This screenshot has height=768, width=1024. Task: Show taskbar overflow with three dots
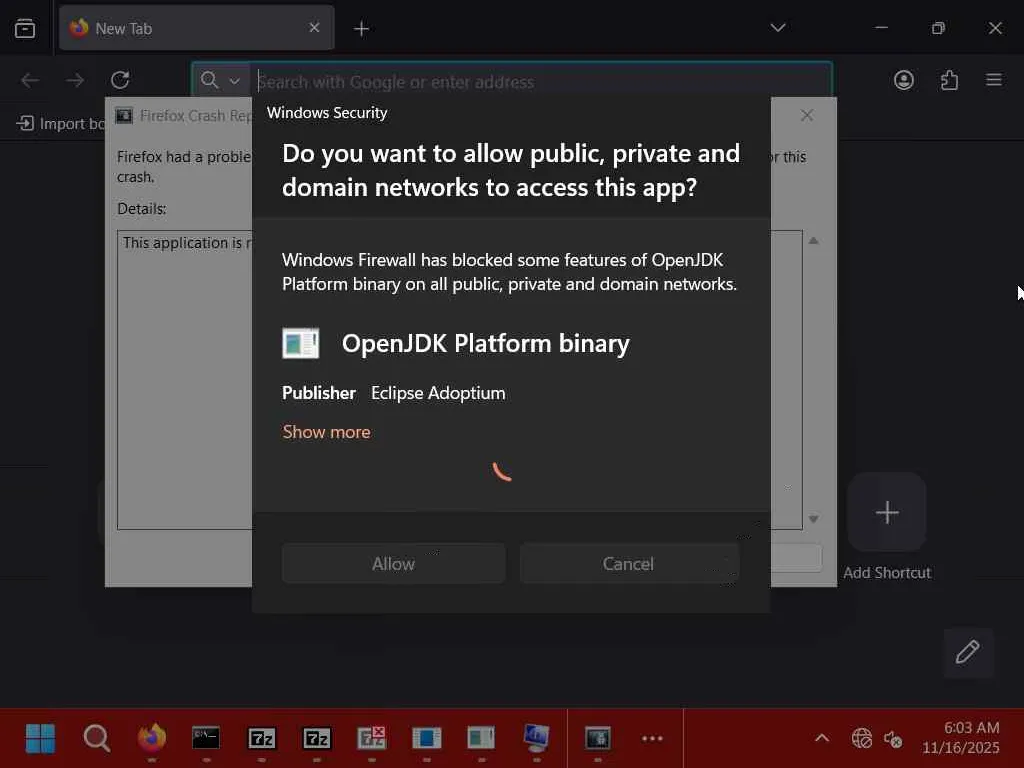coord(652,739)
